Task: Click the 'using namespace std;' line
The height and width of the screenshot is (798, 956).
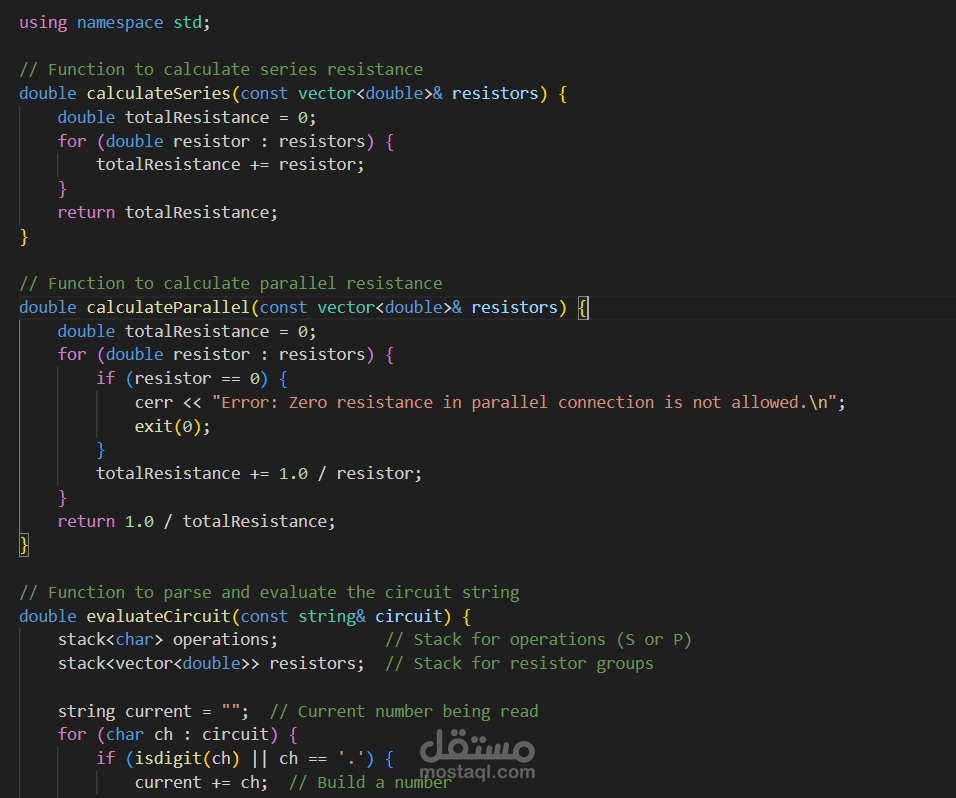Action: (x=115, y=23)
